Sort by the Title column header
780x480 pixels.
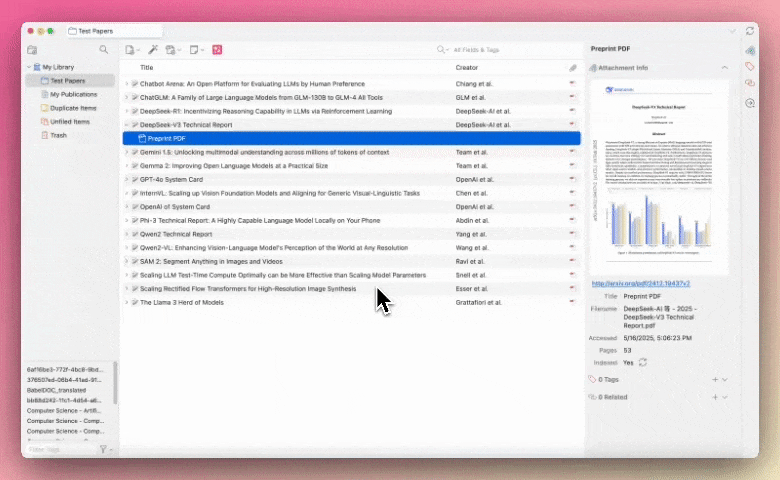point(146,68)
